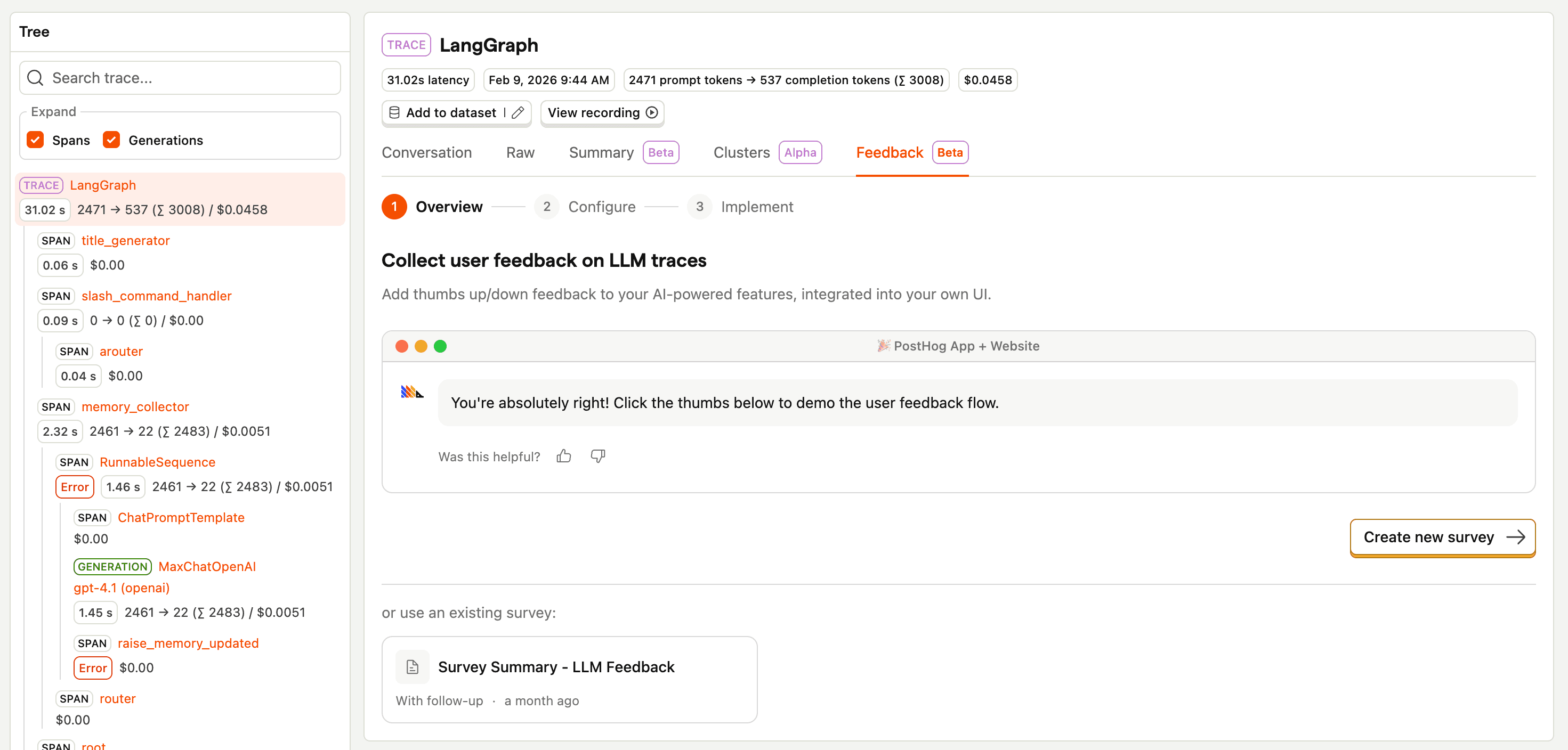Select the Survey Summary - LLM Feedback survey card
The image size is (1568, 750).
click(x=569, y=680)
